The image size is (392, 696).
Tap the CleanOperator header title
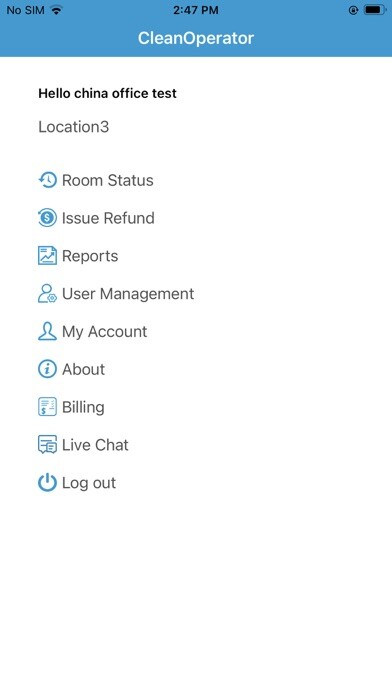[x=196, y=38]
